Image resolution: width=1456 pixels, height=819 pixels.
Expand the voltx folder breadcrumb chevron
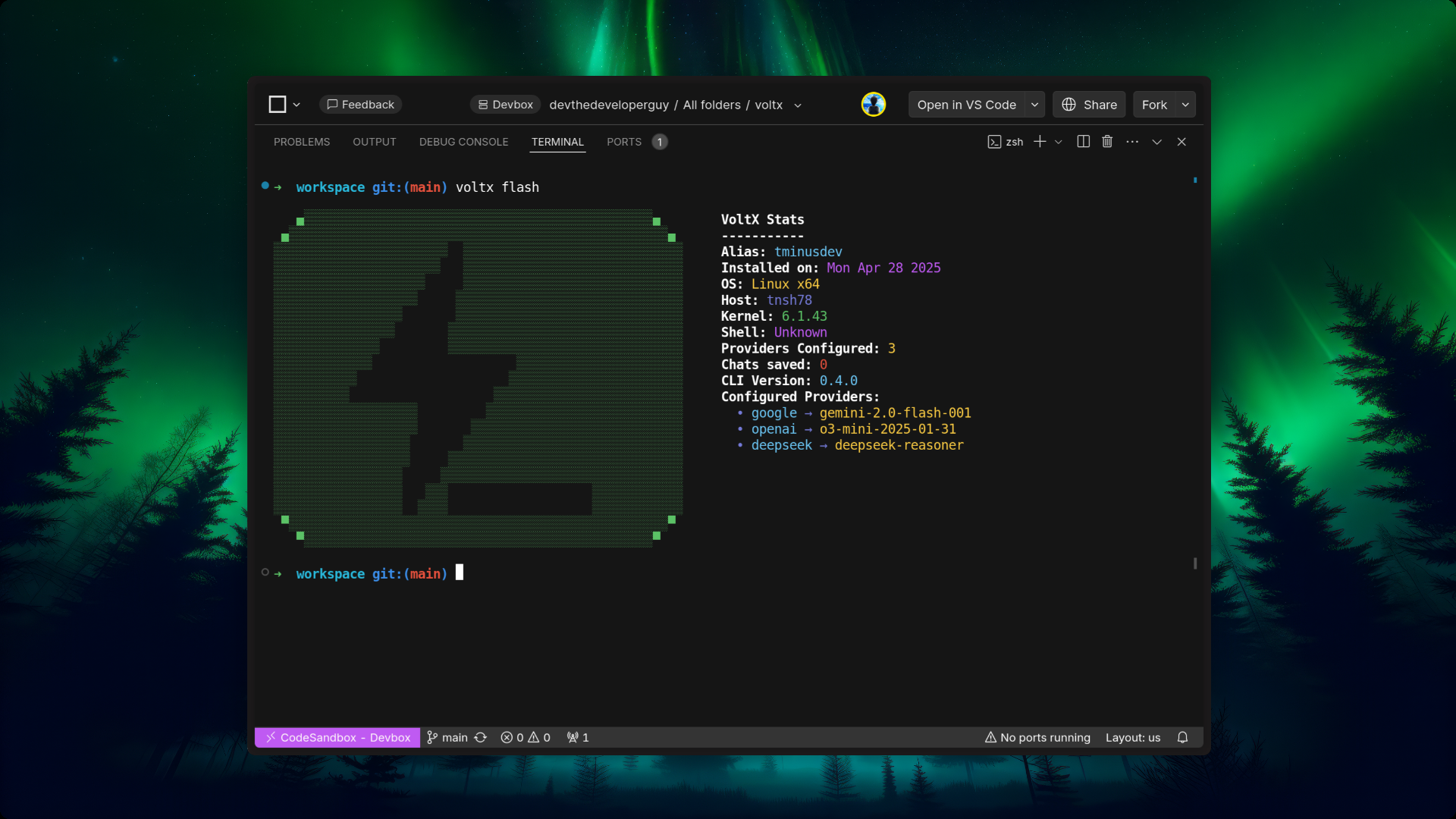pos(798,105)
